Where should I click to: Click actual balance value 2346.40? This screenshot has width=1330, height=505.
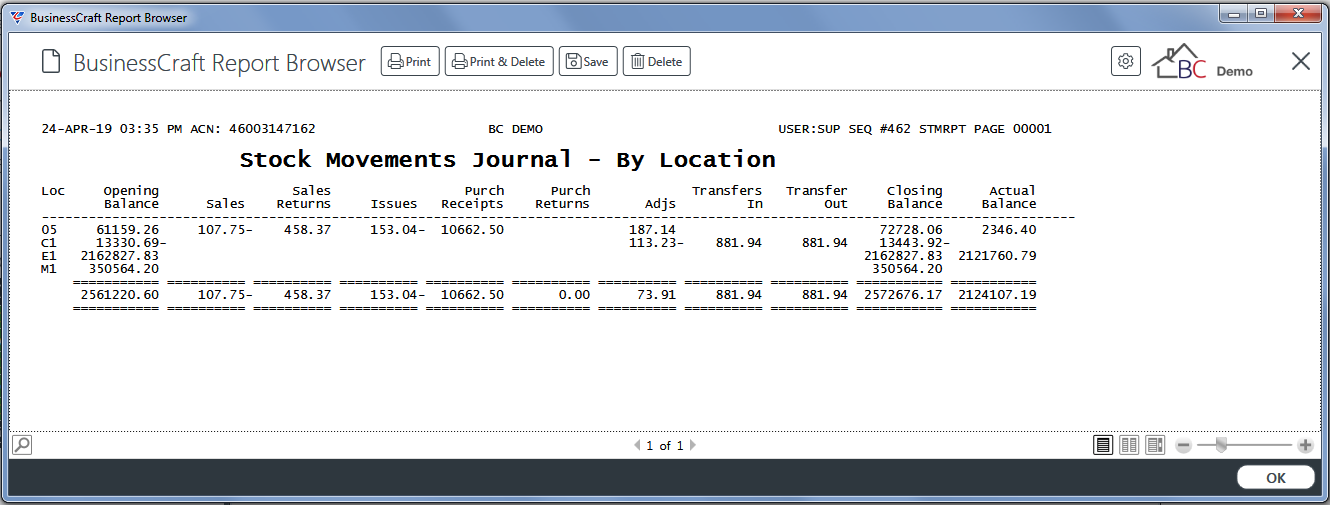click(x=1009, y=230)
